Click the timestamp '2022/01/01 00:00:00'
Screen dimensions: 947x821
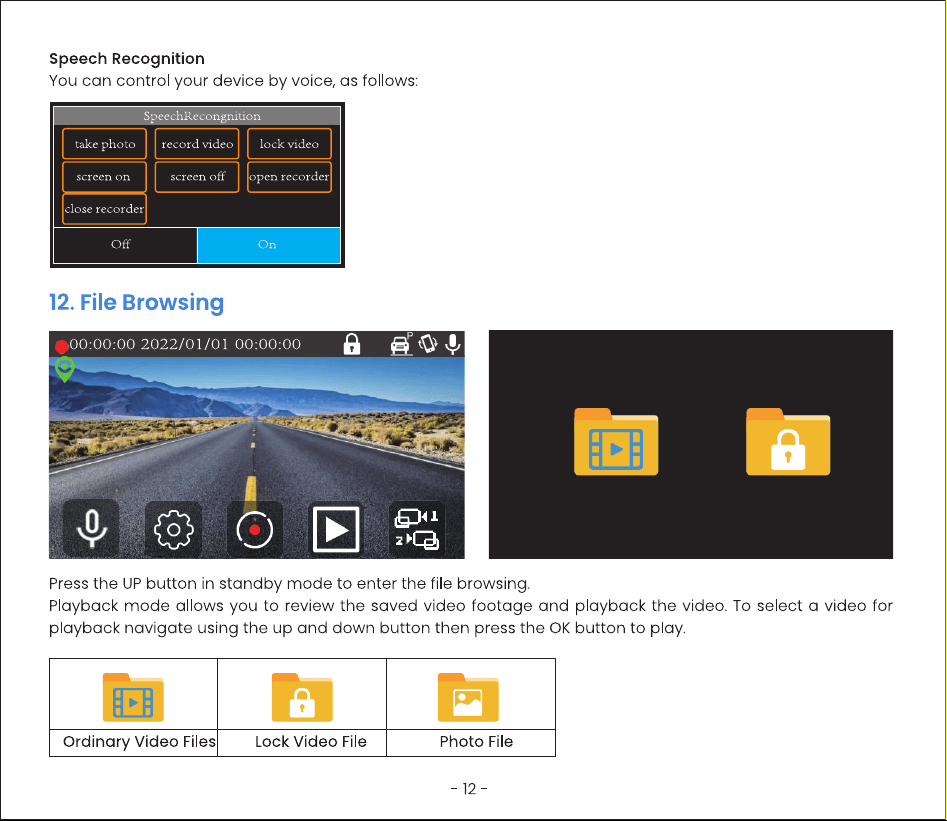(220, 344)
